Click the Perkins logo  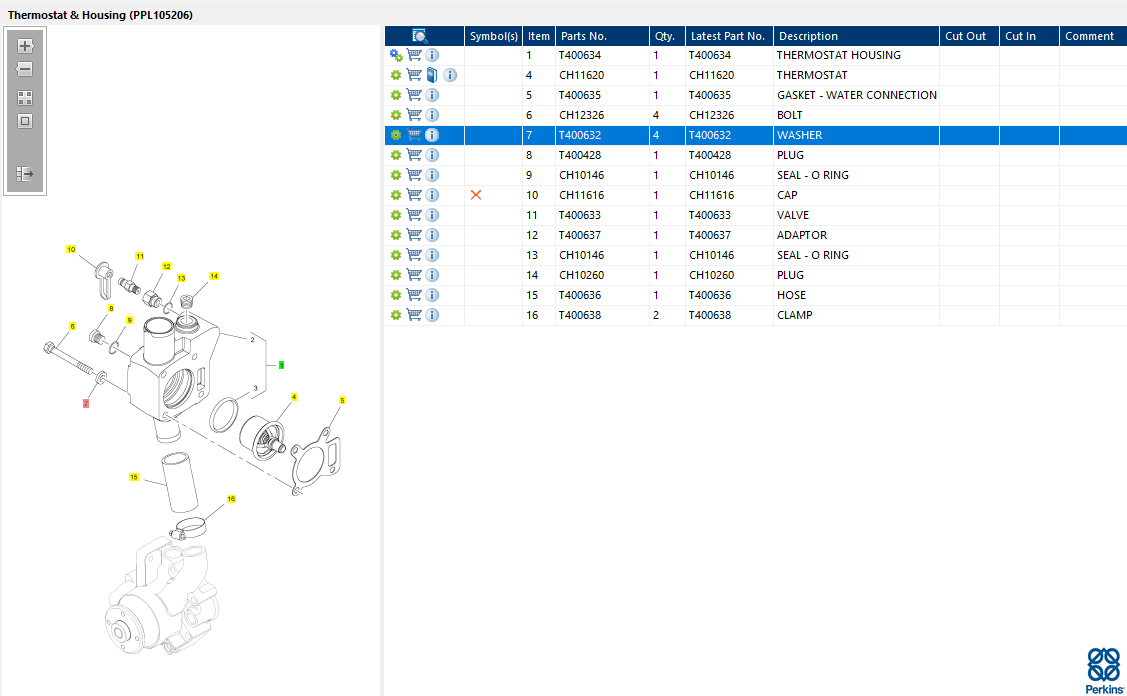(1104, 671)
